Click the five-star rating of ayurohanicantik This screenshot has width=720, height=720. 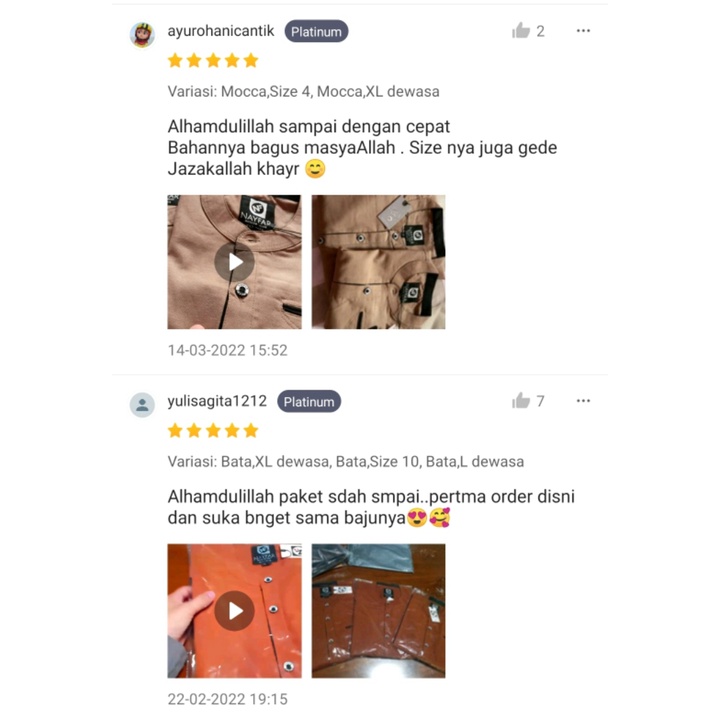213,61
